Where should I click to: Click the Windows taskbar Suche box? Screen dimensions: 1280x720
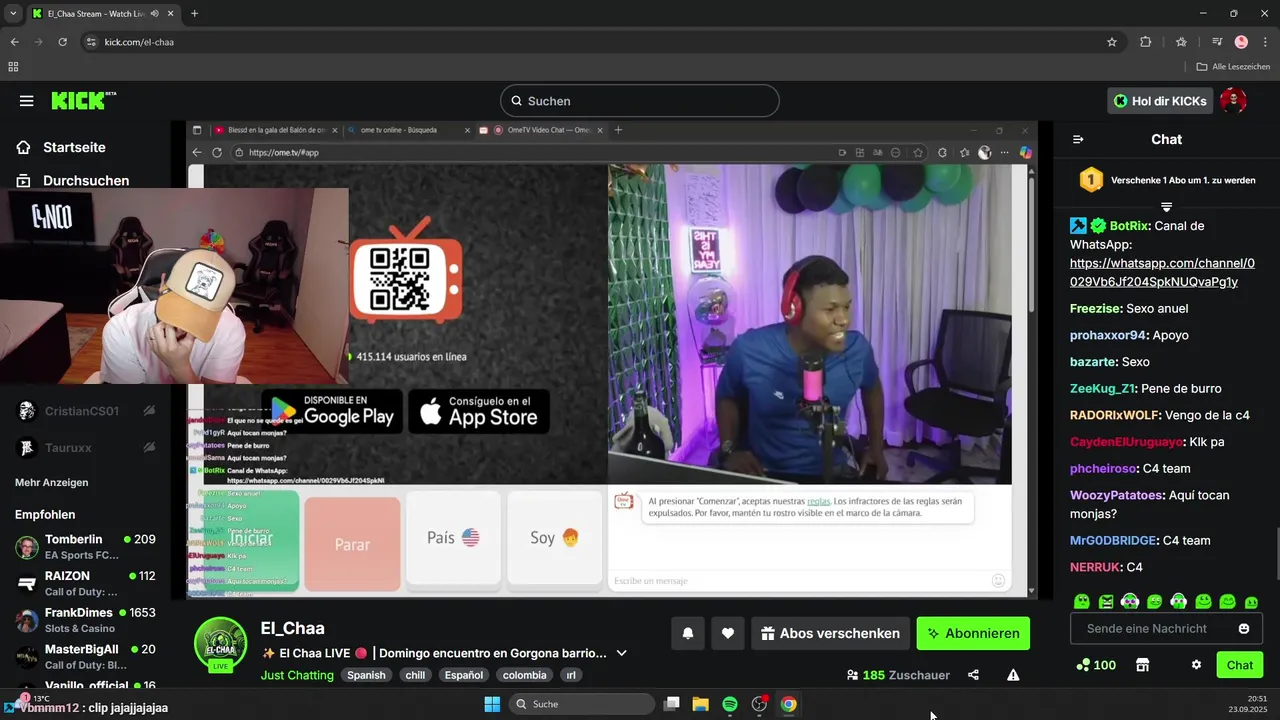click(582, 704)
